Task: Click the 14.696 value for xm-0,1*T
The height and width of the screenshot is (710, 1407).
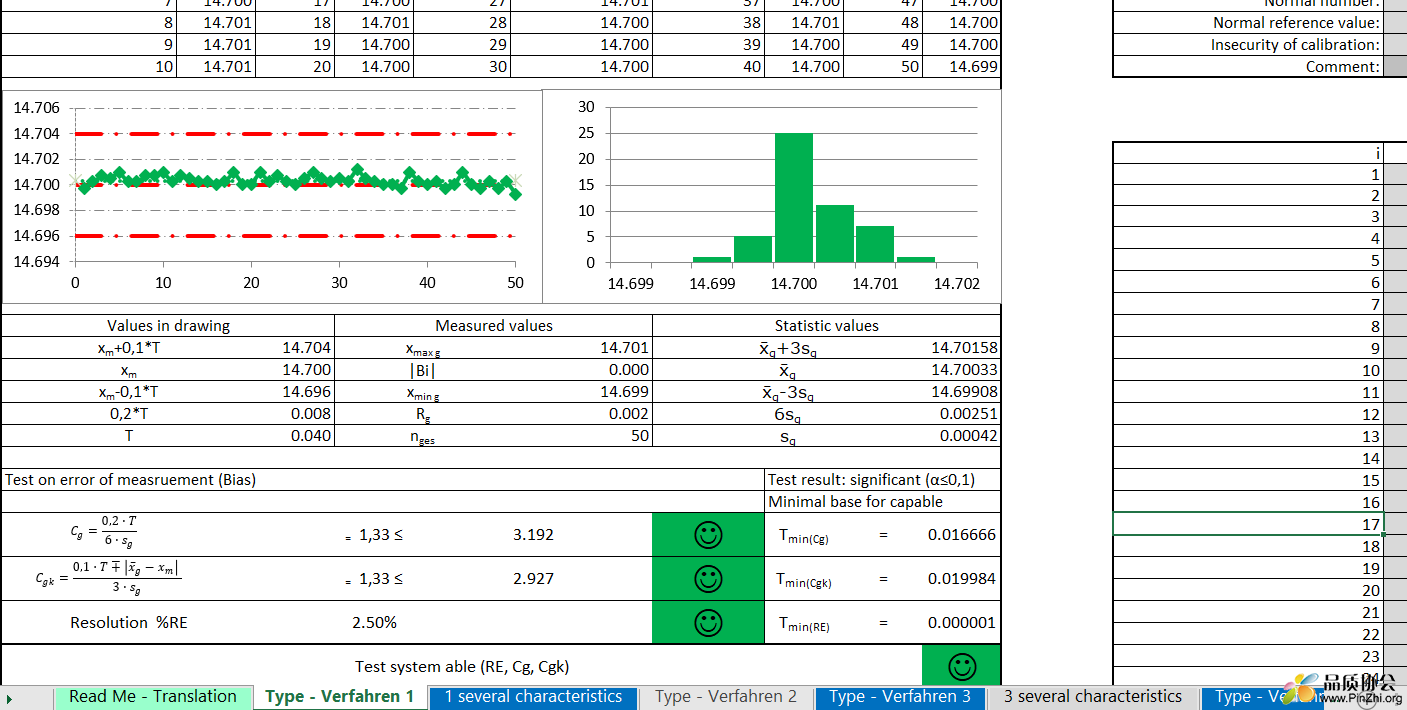Action: coord(307,392)
